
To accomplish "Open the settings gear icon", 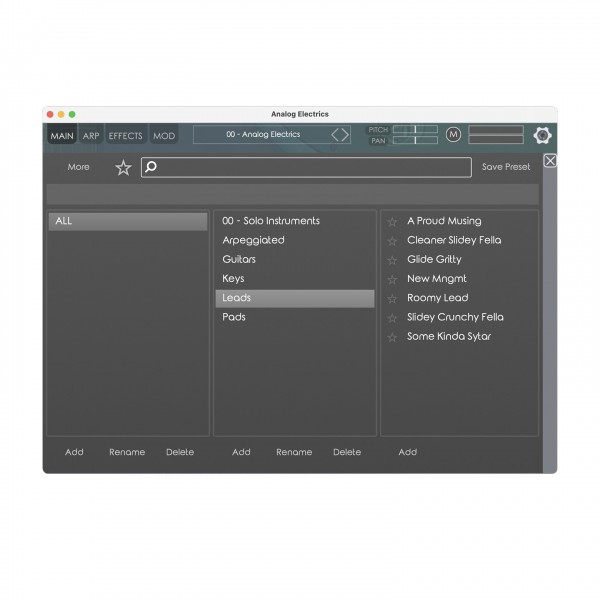I will 542,135.
